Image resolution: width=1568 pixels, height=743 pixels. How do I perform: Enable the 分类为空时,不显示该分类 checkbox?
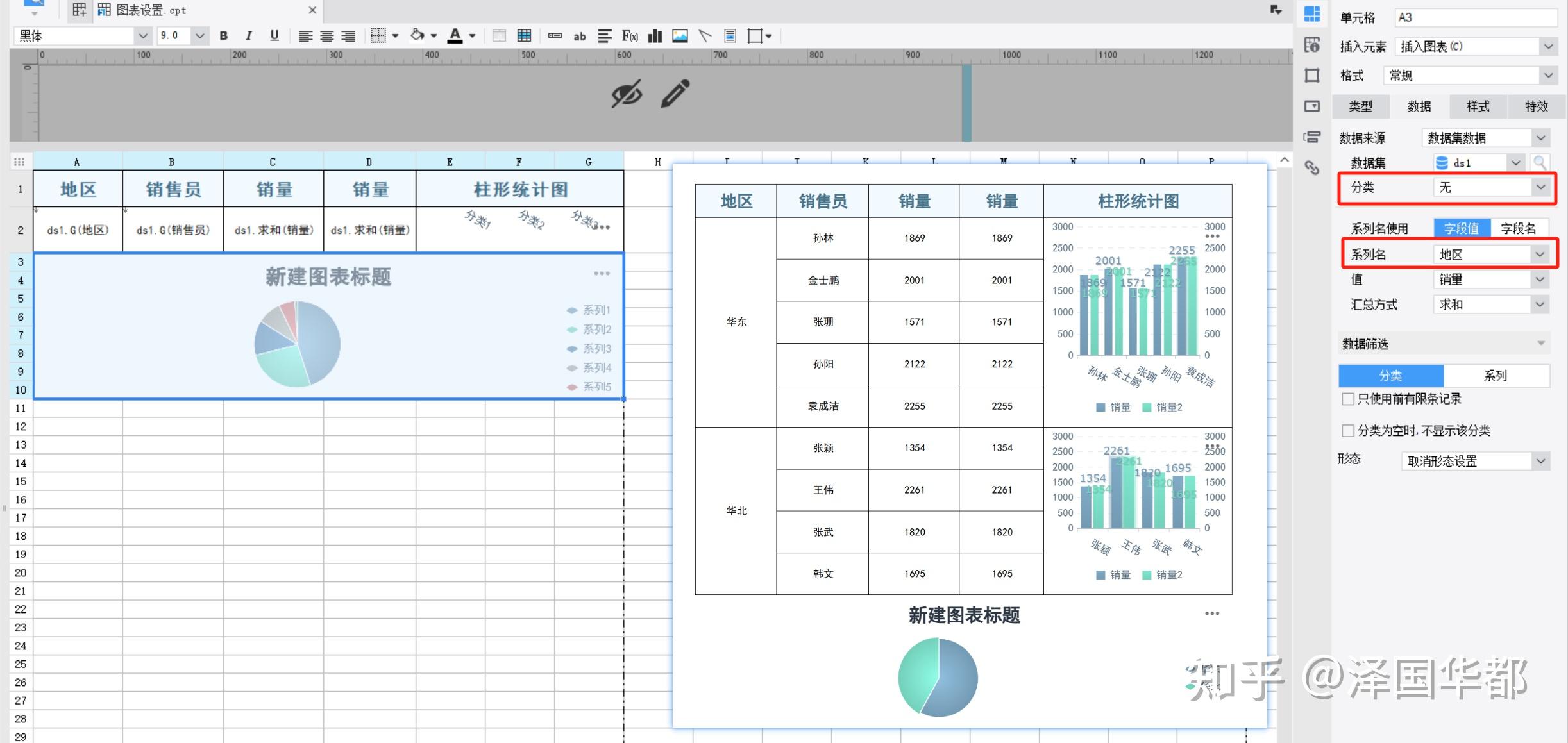point(1348,430)
